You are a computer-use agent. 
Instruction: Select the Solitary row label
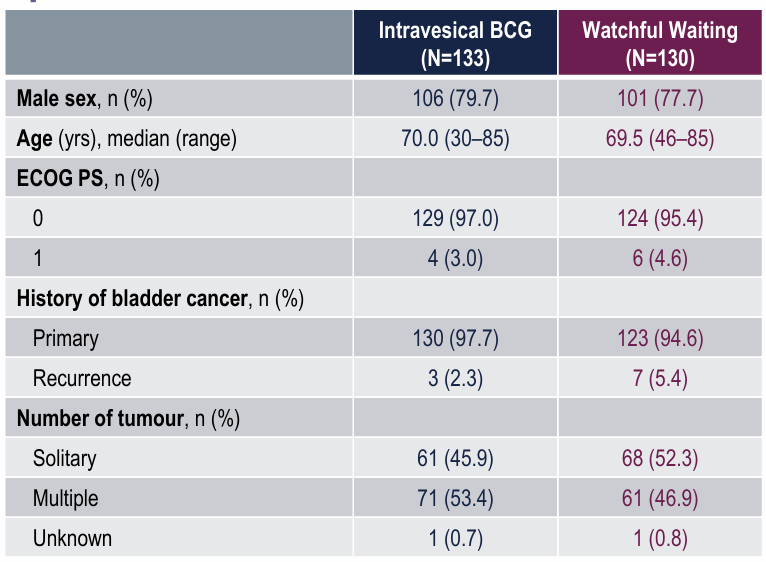pyautogui.click(x=65, y=458)
